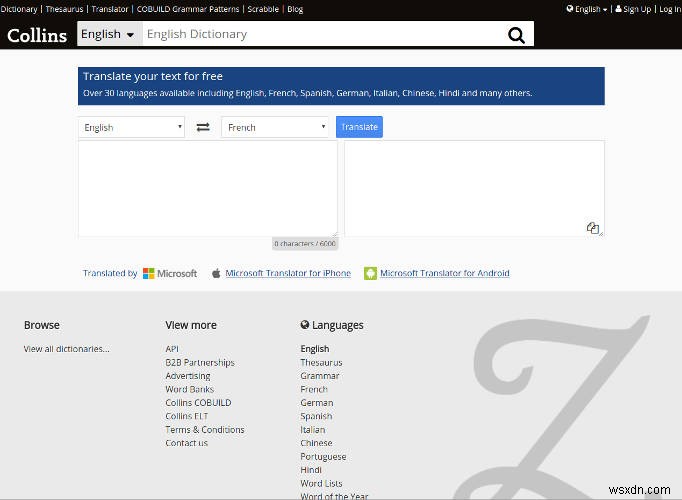The height and width of the screenshot is (500, 682).
Task: Click the user icon beside Sign Up
Action: (618, 9)
